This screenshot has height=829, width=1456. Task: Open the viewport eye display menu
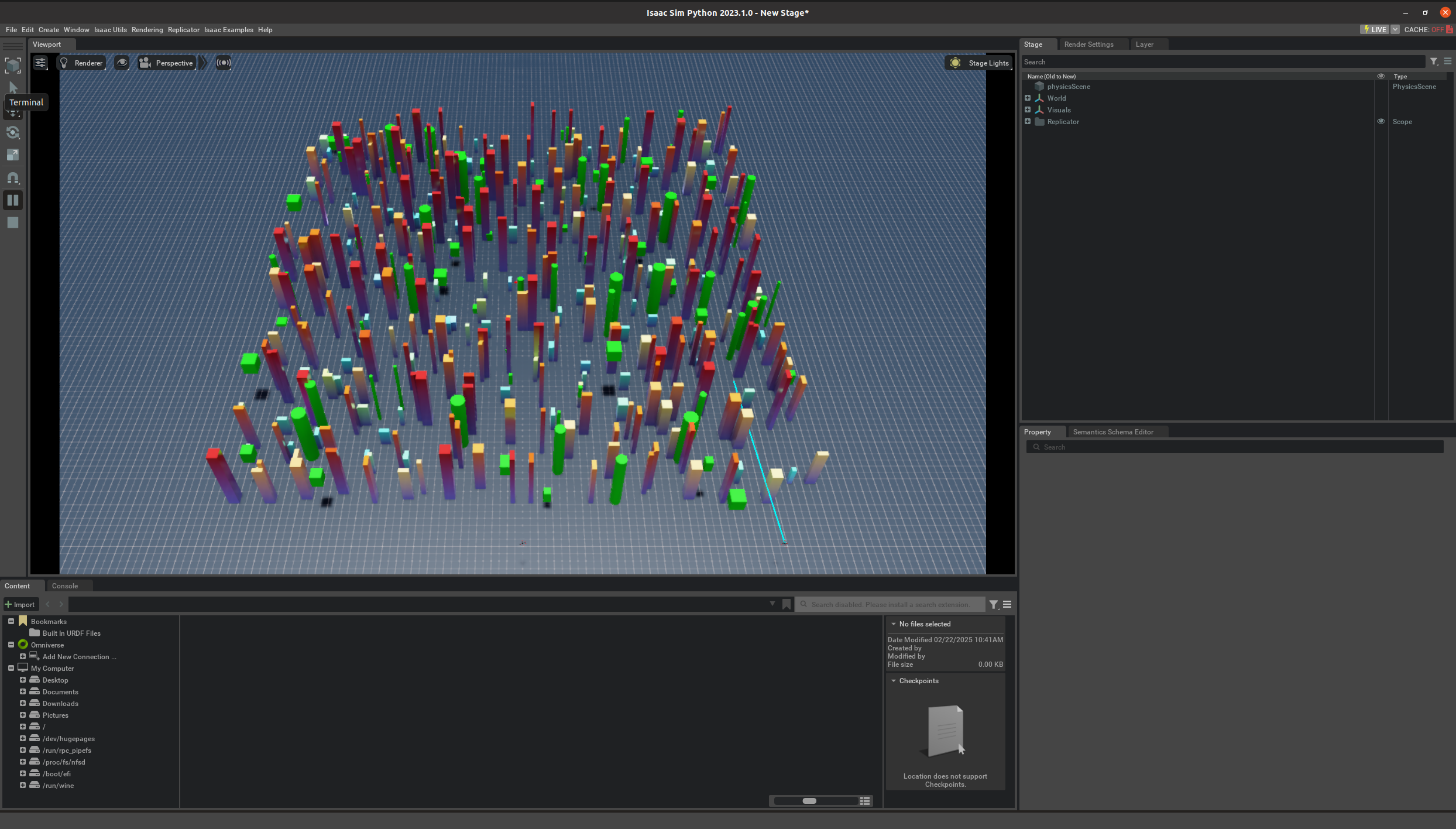pyautogui.click(x=122, y=63)
